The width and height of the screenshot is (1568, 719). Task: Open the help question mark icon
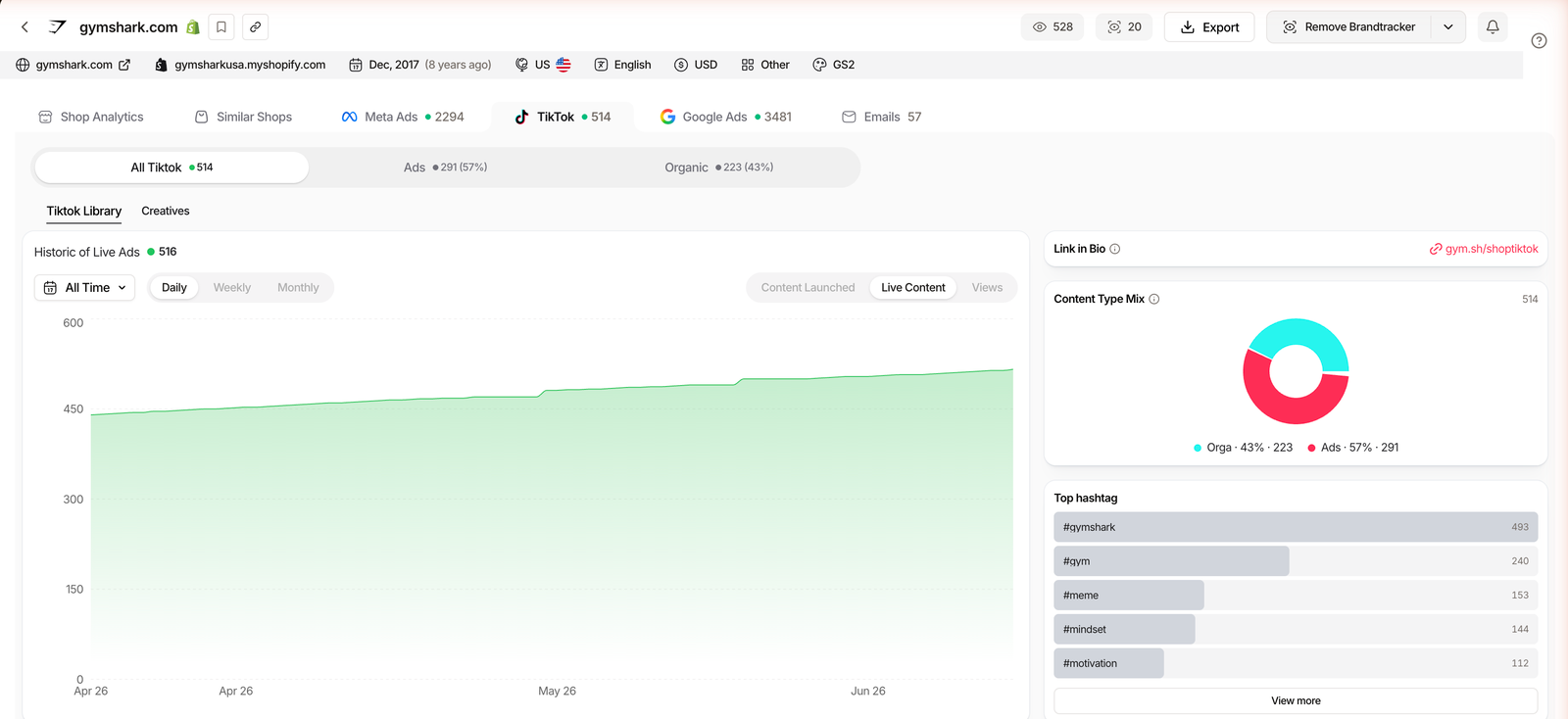[1540, 41]
